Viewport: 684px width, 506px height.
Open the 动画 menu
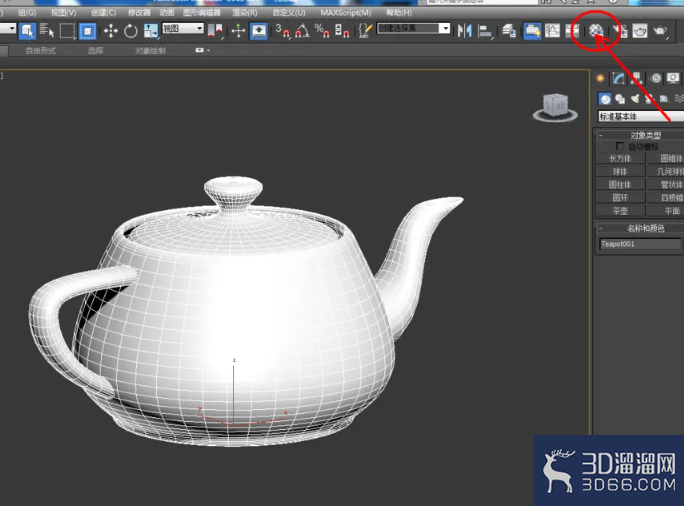point(167,13)
